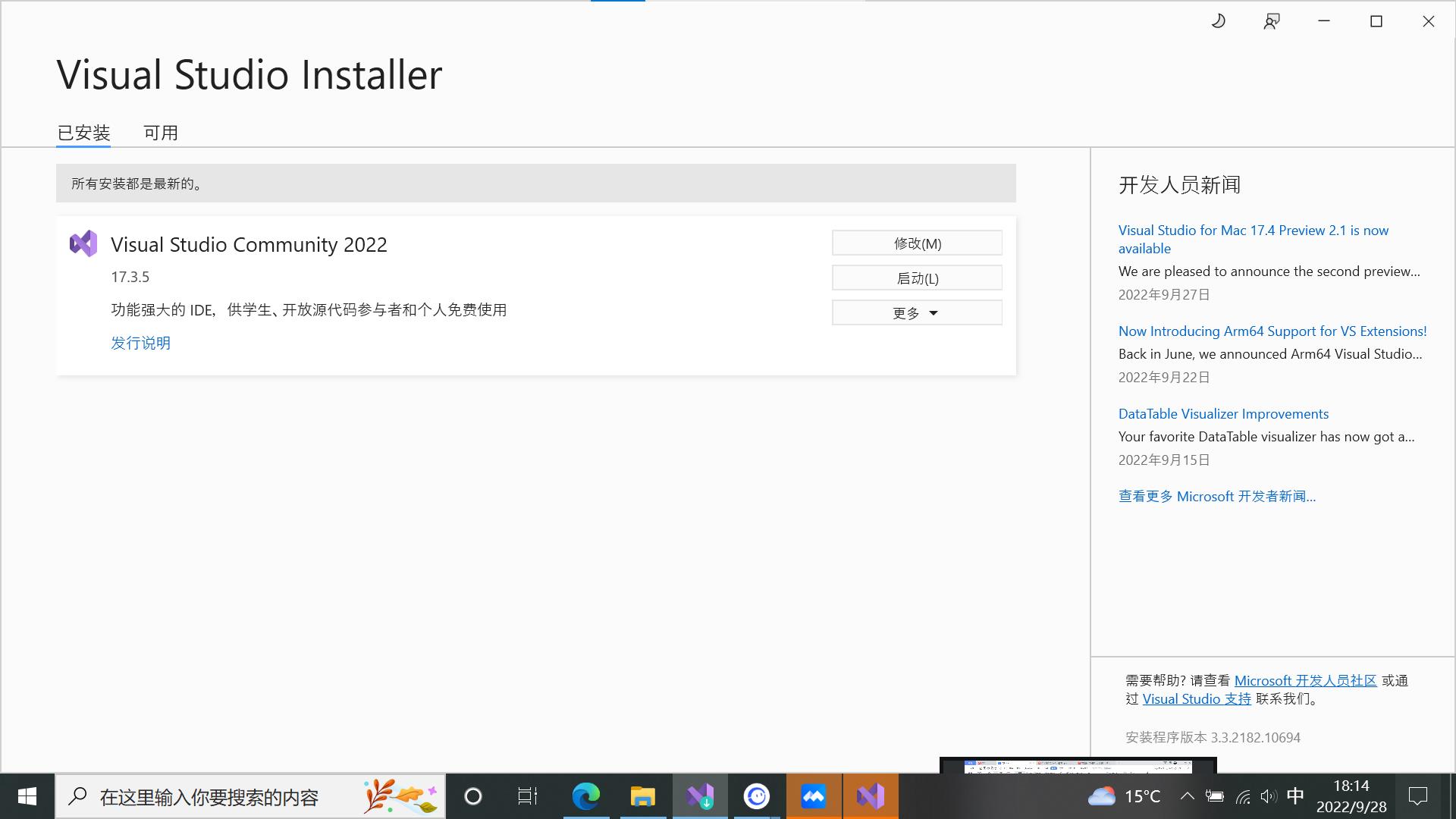
Task: Switch to Visual Studio taskbar icon
Action: 871,796
